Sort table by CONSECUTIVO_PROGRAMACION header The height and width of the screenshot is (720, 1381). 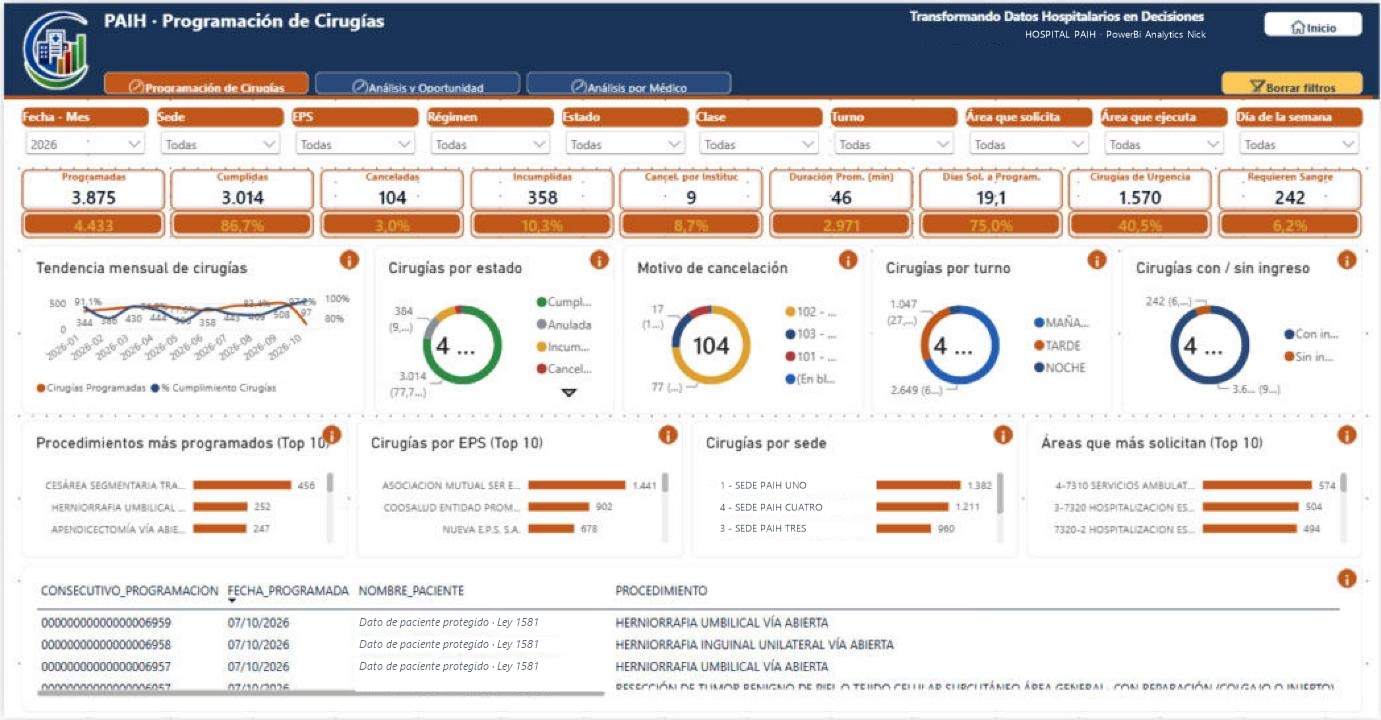pyautogui.click(x=129, y=591)
